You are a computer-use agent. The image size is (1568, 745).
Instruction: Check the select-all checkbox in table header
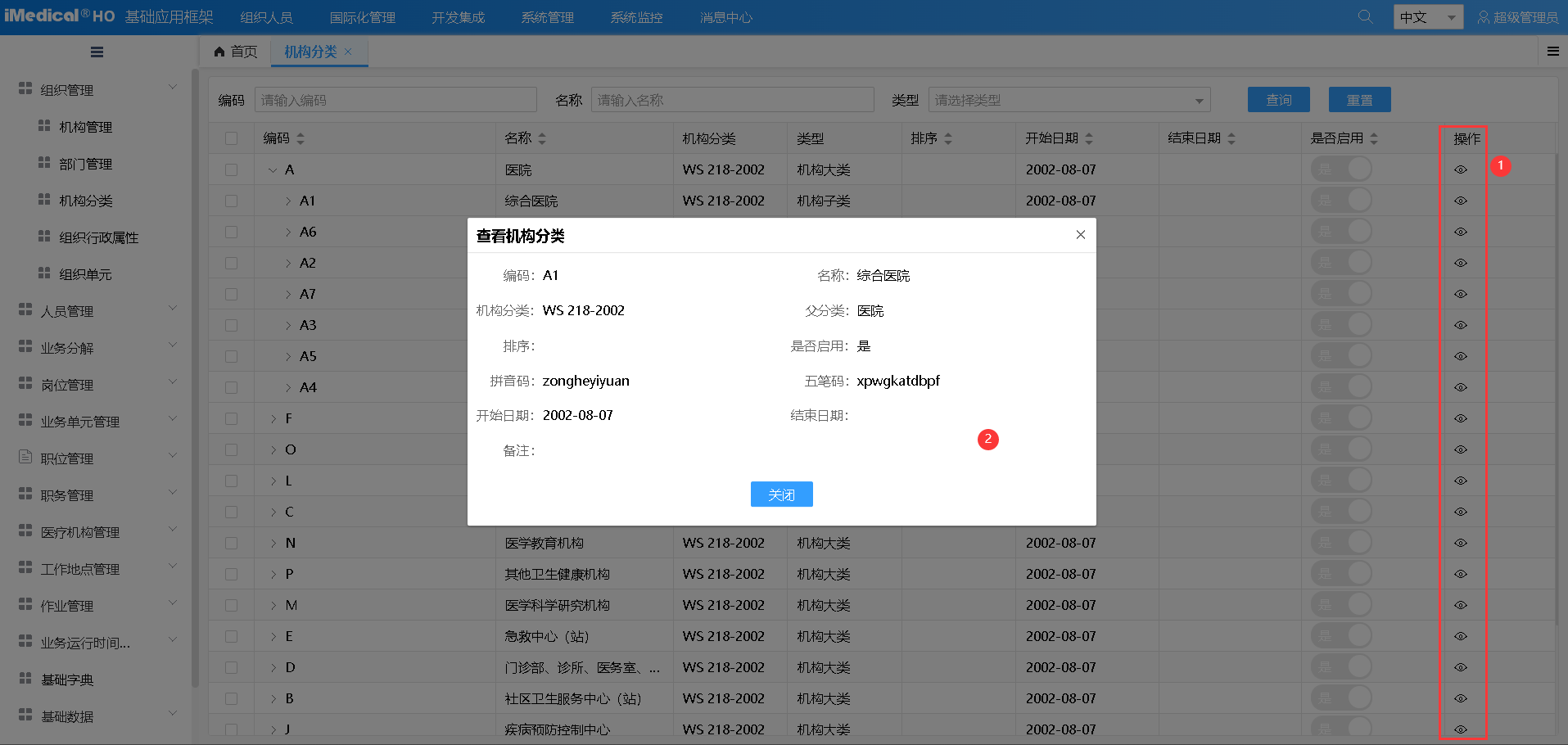click(x=232, y=138)
